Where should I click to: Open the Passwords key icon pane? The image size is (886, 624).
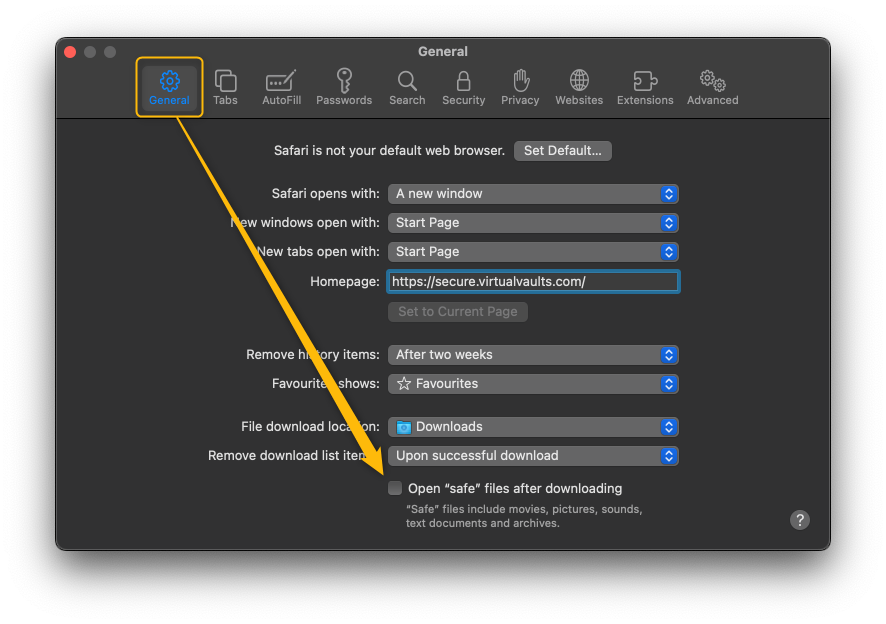(344, 87)
